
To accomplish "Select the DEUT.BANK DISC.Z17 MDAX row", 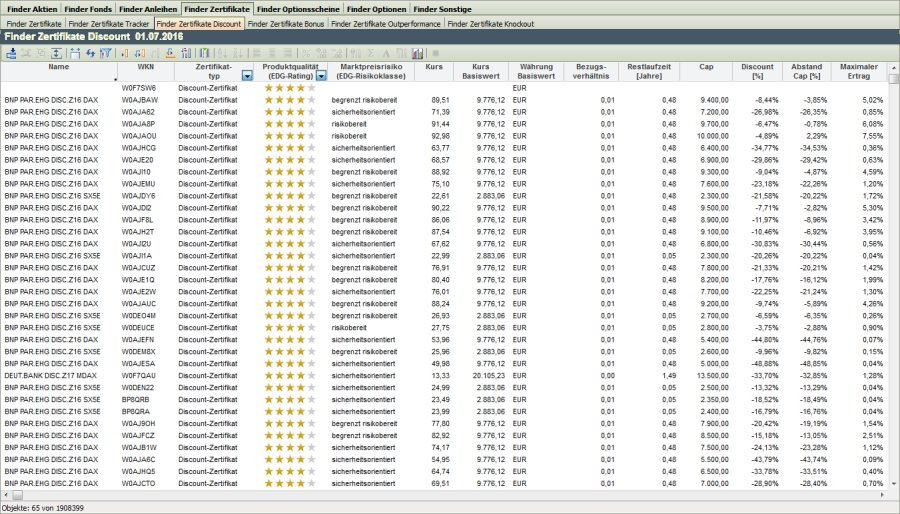I will pyautogui.click(x=52, y=375).
